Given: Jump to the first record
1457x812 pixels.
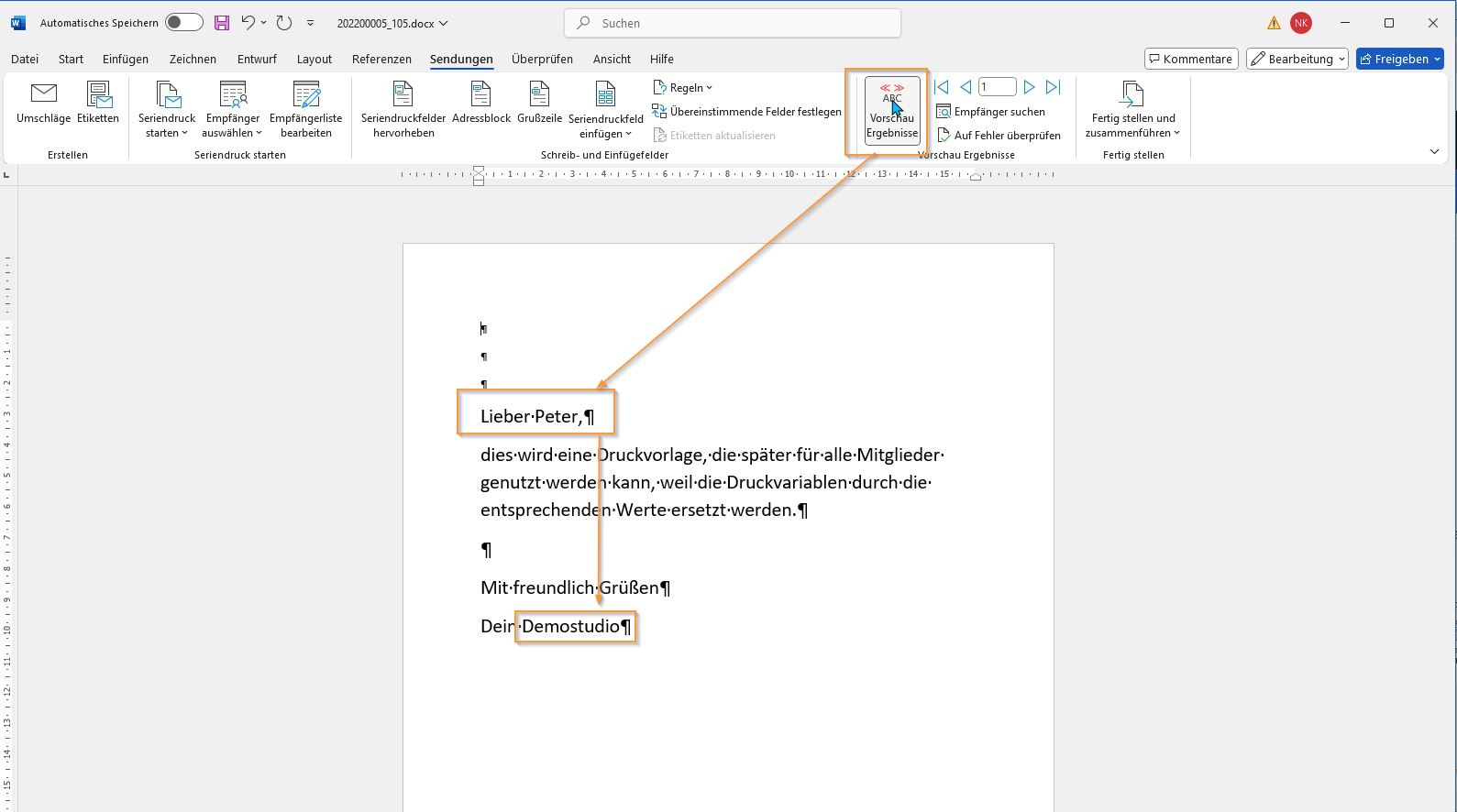Looking at the screenshot, I should tap(941, 87).
